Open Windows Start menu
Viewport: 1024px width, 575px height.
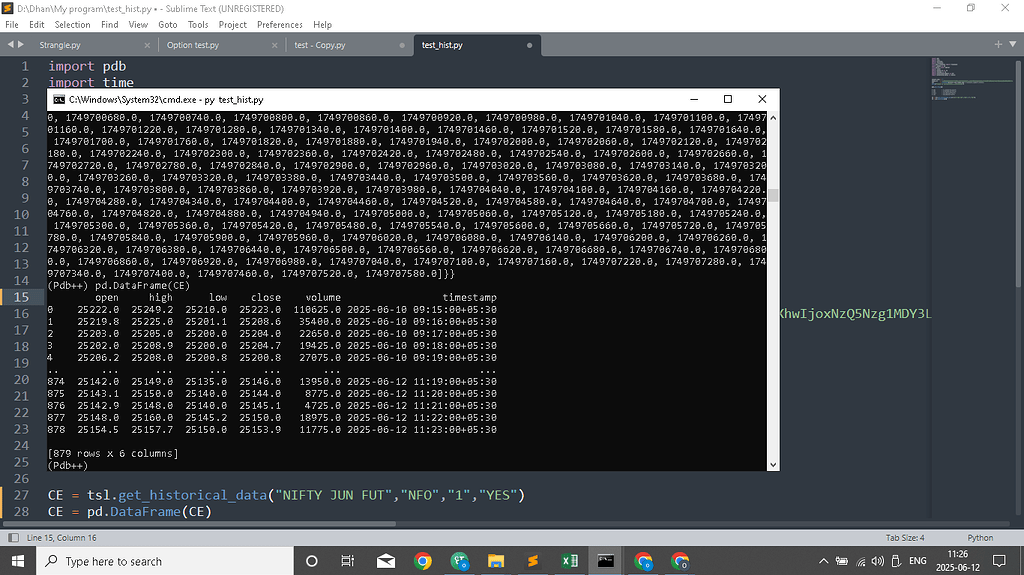(x=18, y=561)
